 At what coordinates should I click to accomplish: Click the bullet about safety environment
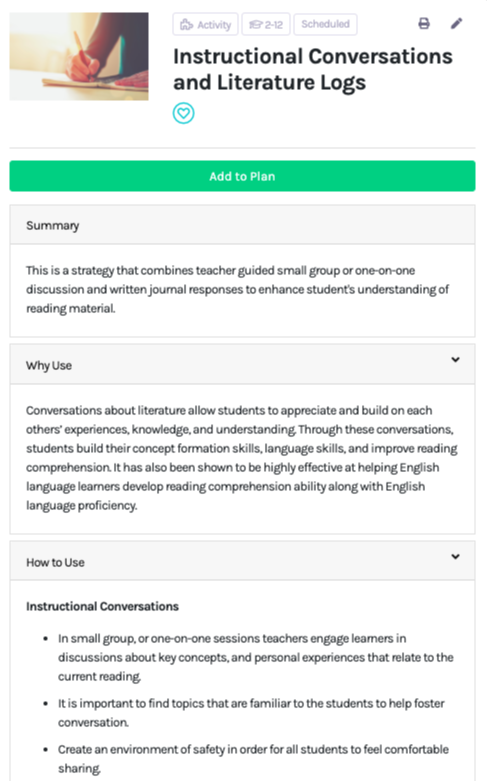(253, 759)
